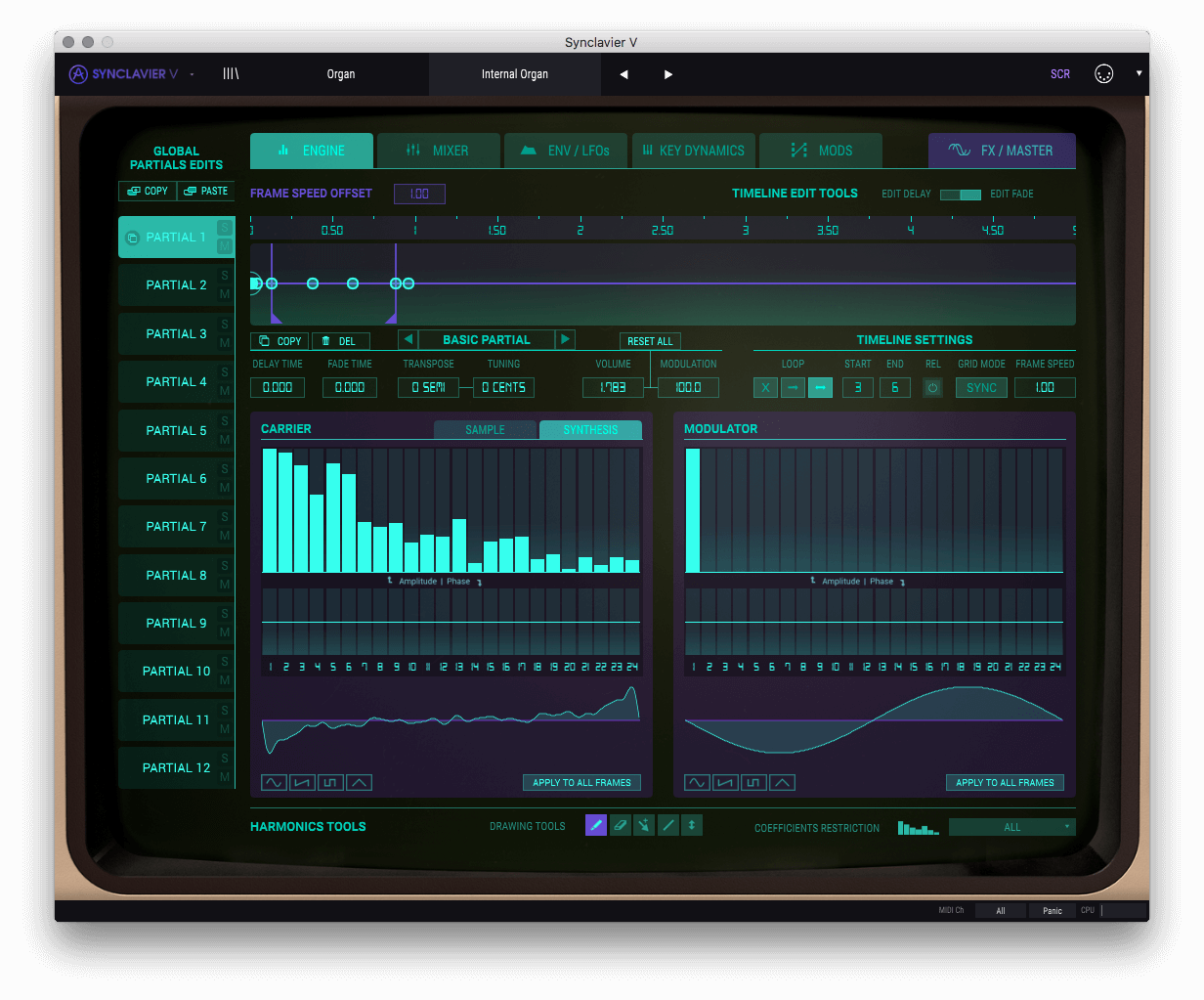This screenshot has height=1000, width=1204.
Task: Solo Partial 9
Action: [225, 614]
